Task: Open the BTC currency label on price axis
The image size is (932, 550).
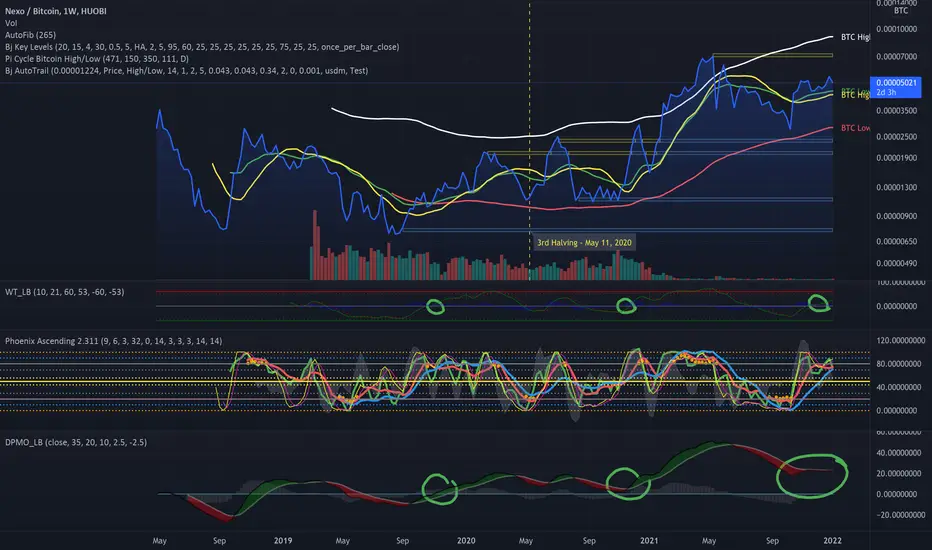Action: (x=901, y=11)
